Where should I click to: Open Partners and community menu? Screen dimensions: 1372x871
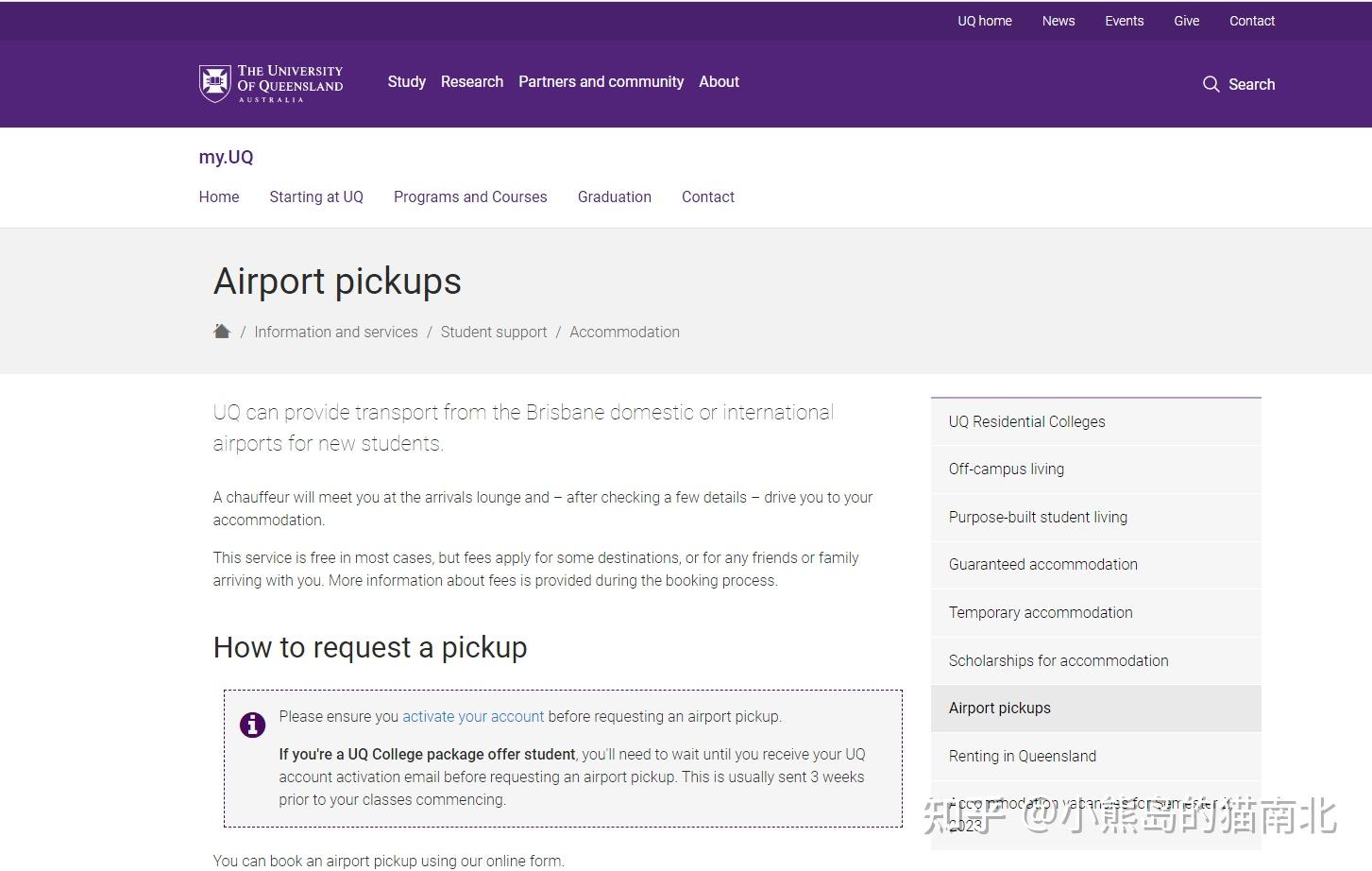click(601, 82)
